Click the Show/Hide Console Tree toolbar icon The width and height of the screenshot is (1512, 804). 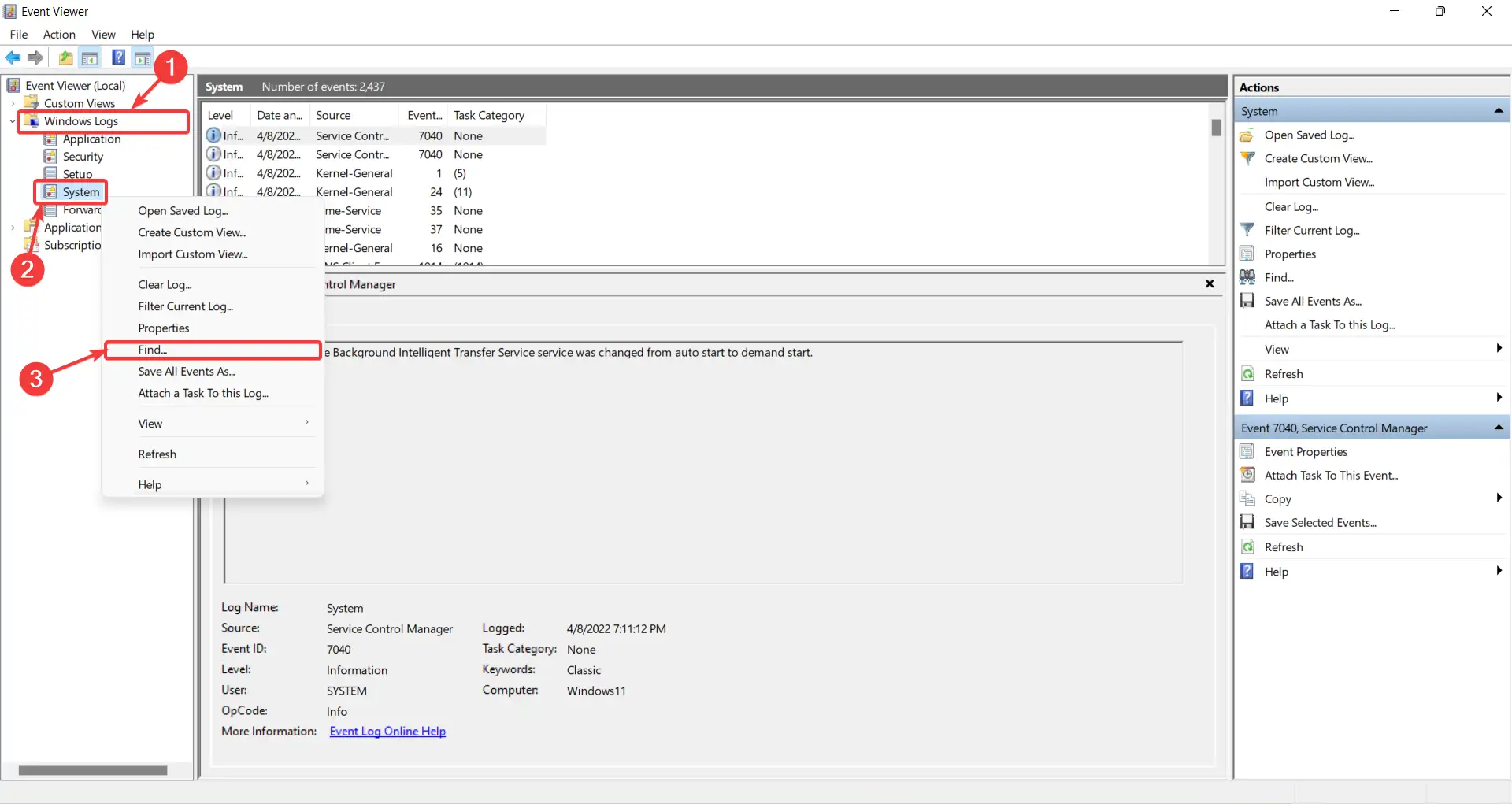[90, 57]
